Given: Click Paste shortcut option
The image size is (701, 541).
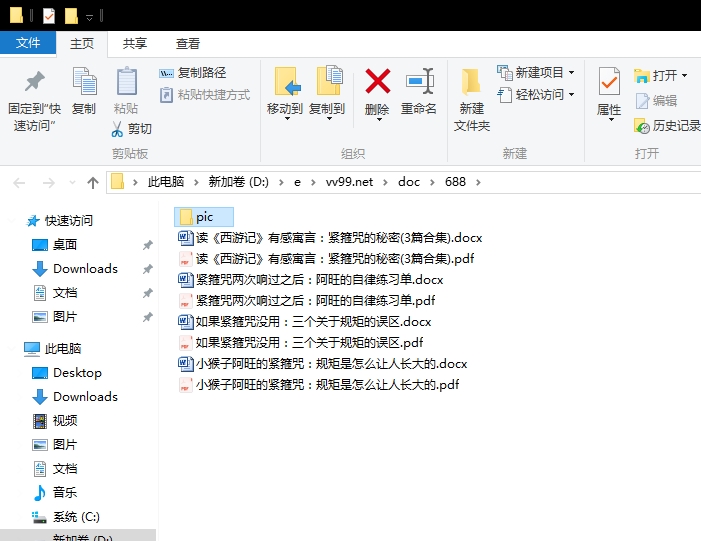Looking at the screenshot, I should 205,95.
